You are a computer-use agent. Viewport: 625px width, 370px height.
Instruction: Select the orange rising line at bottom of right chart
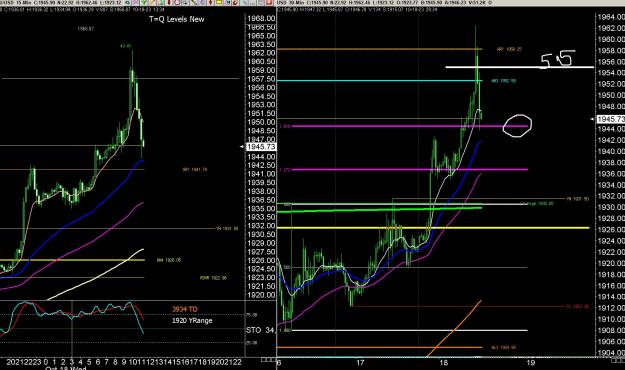454,329
